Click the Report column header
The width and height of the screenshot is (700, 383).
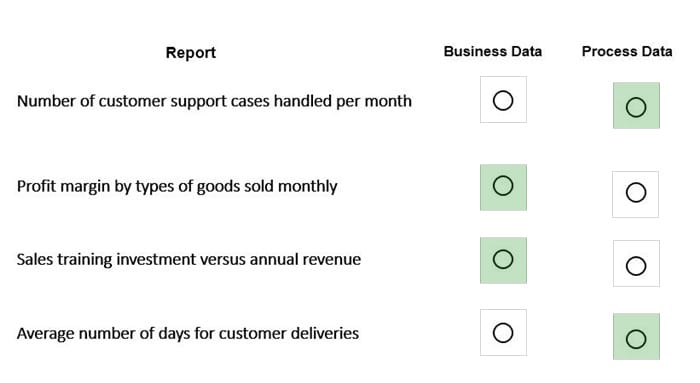click(191, 53)
